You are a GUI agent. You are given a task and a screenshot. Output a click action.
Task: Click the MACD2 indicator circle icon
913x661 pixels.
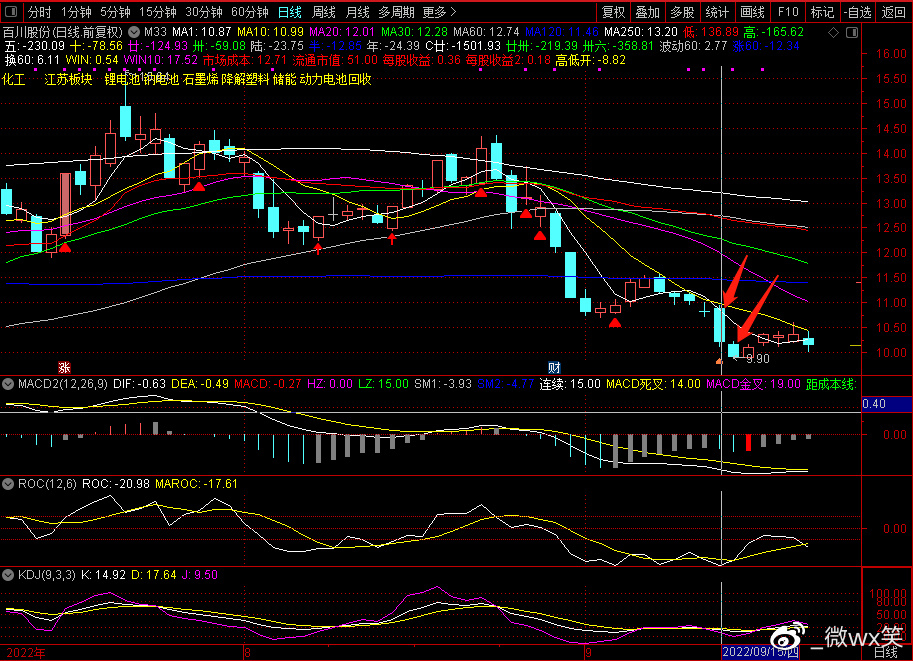(8, 383)
